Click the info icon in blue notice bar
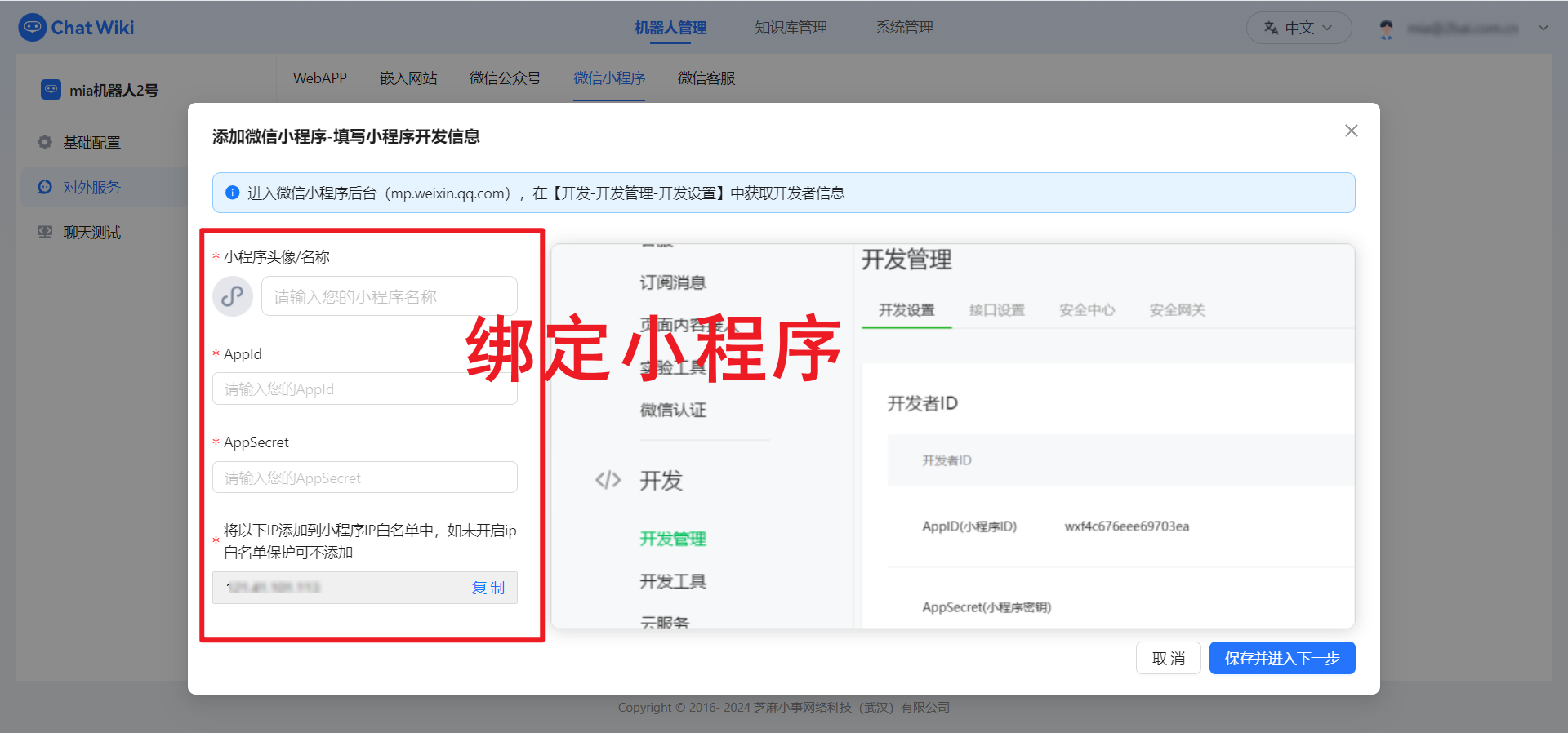Screen dimensions: 1568x733 click(232, 193)
